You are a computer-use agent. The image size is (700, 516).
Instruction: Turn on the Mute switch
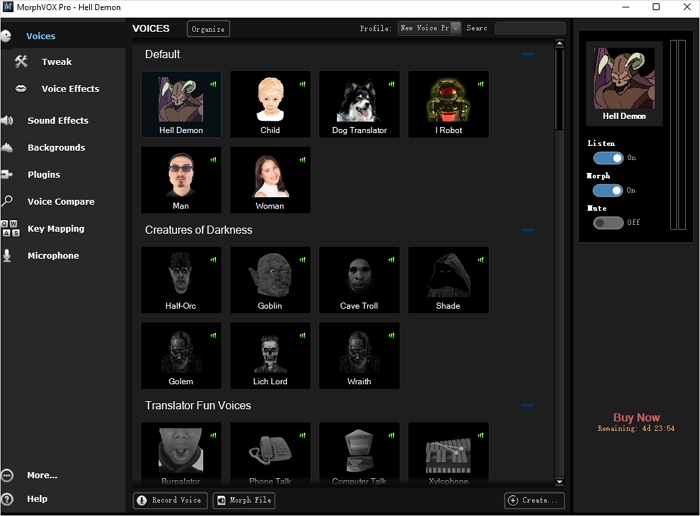pos(608,222)
